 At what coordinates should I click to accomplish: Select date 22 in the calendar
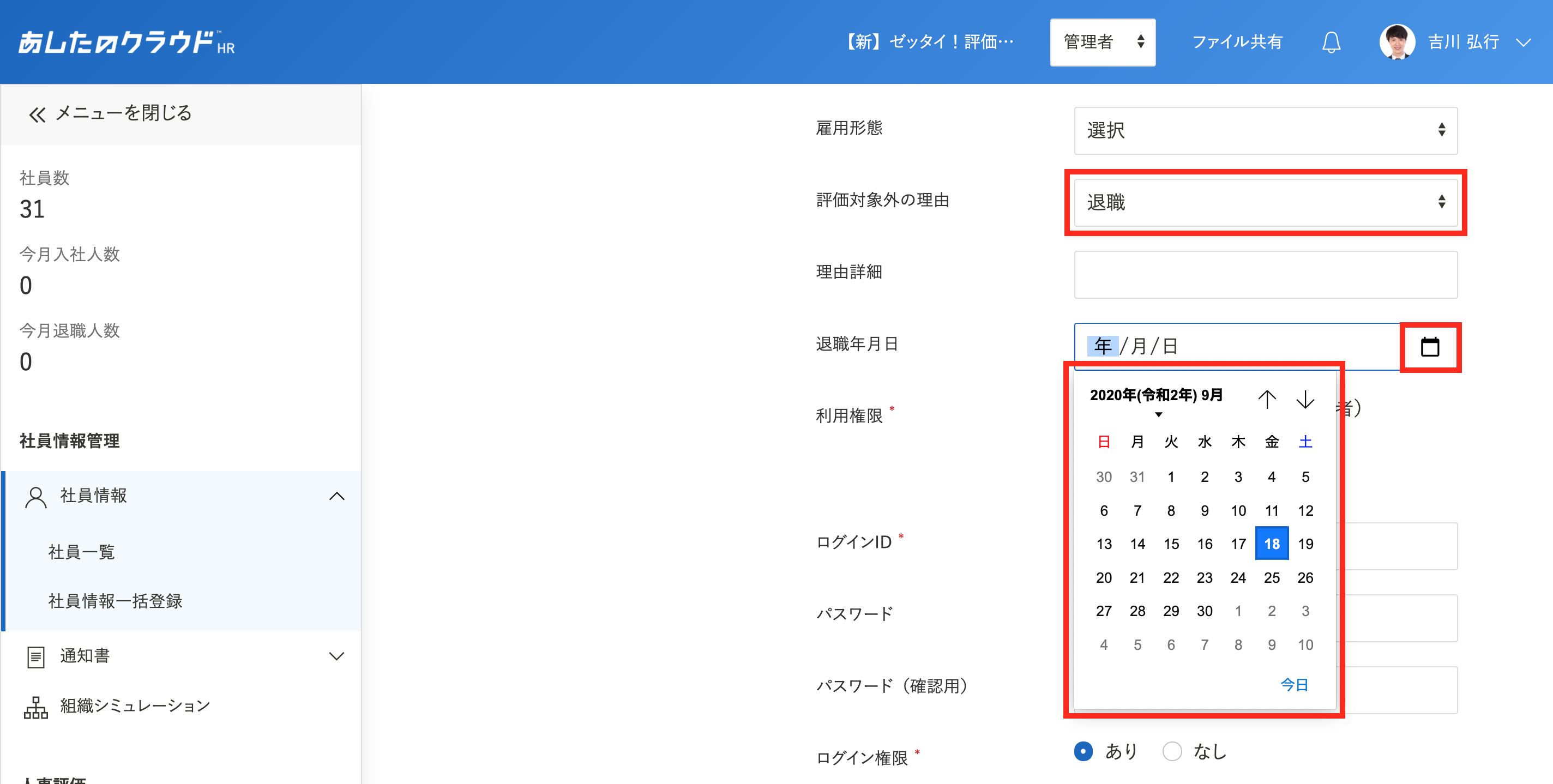pos(1171,577)
